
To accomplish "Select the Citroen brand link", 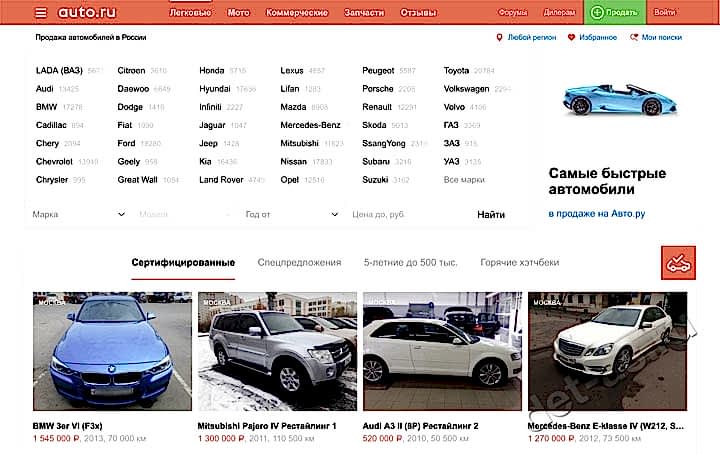I will click(131, 70).
